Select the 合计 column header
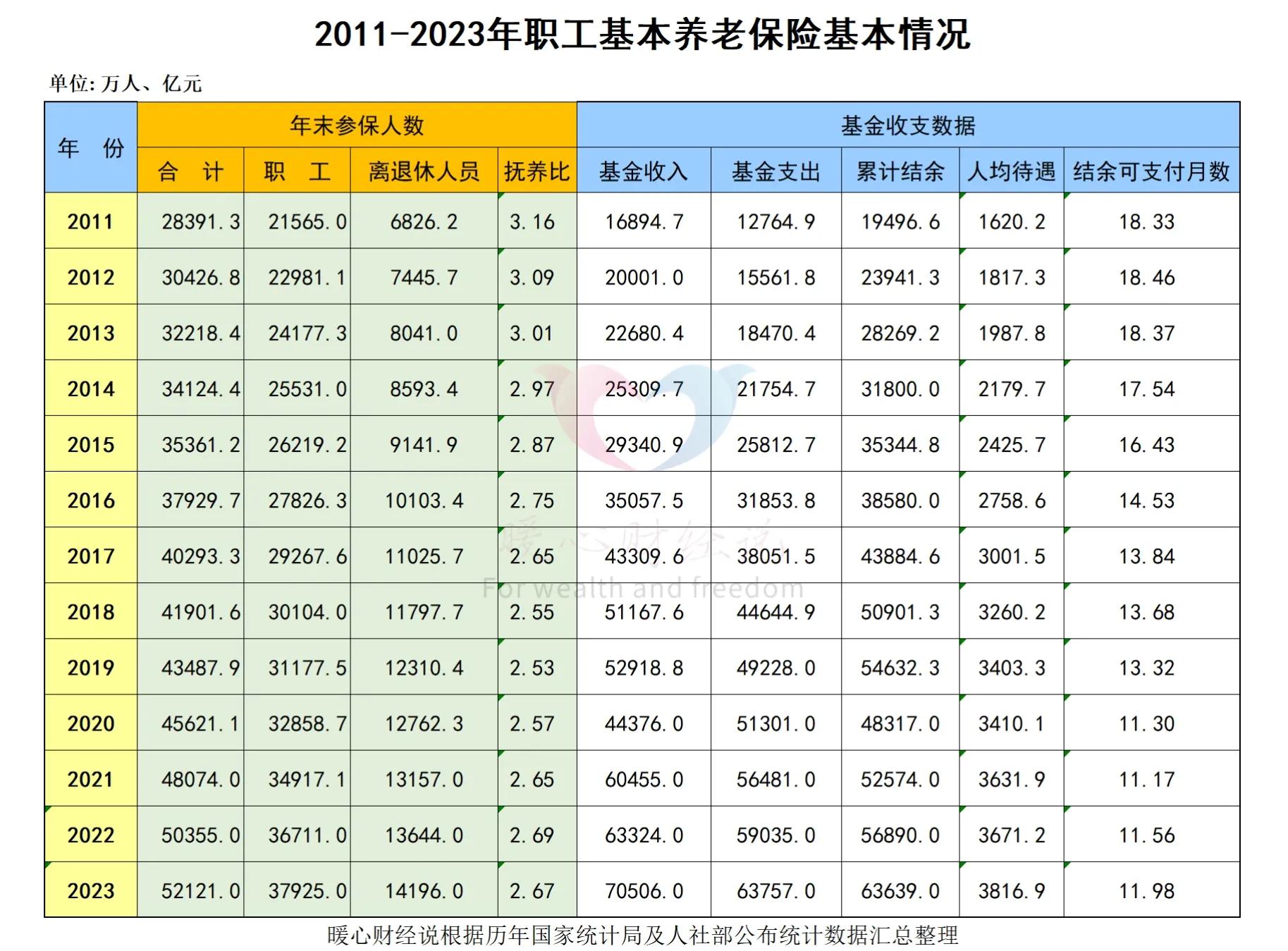Viewport: 1288px width, 951px height. point(190,171)
